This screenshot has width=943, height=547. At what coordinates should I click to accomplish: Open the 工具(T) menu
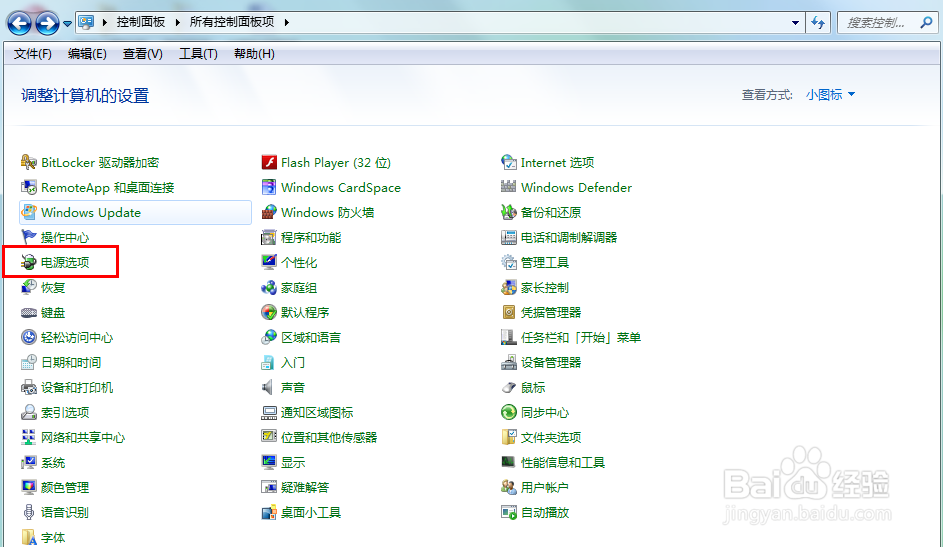click(x=198, y=54)
